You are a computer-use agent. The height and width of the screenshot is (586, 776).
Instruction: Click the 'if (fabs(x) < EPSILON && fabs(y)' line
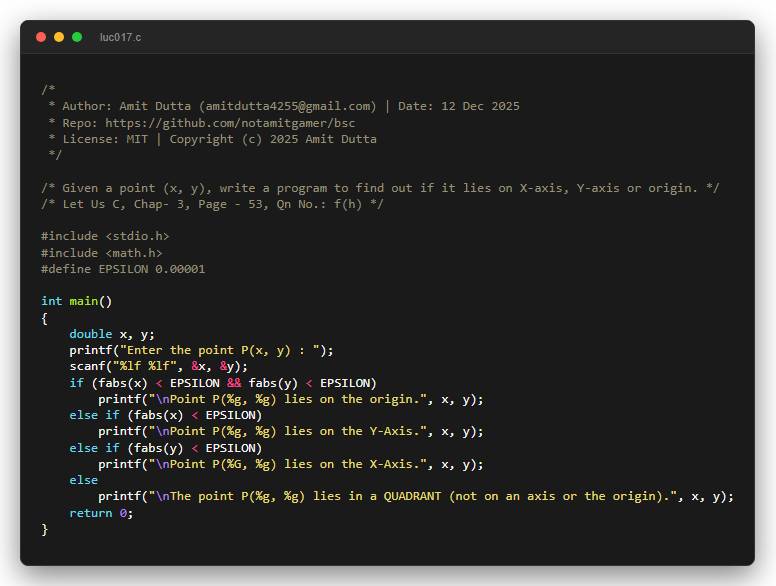[x=223, y=383]
